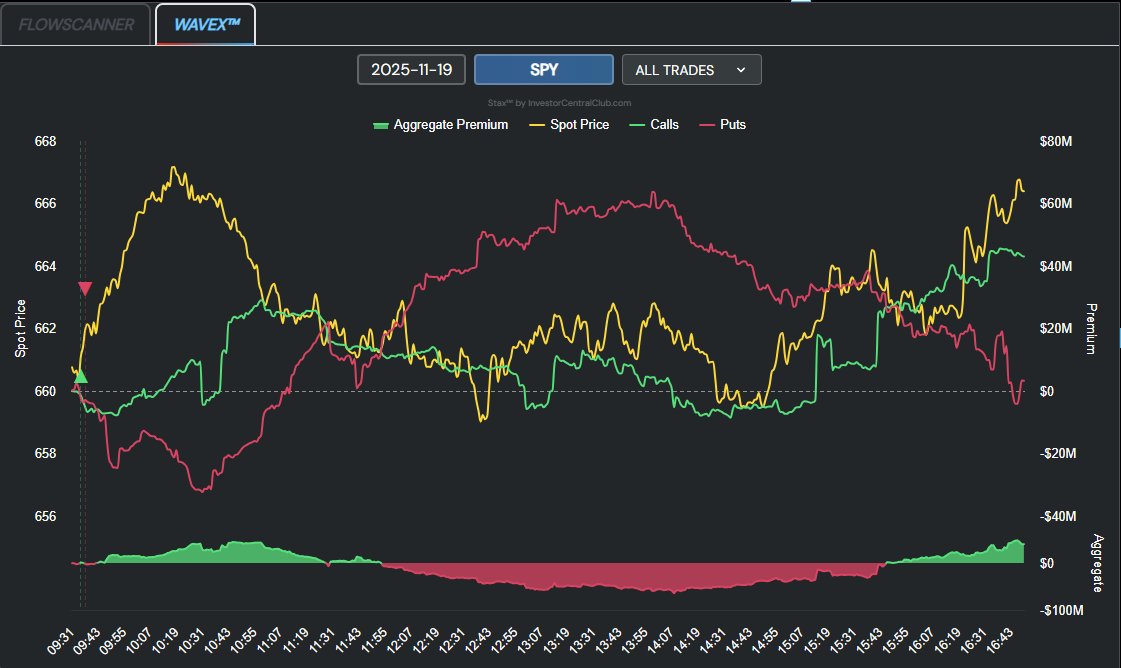The image size is (1121, 668).
Task: Switch to the FLOWSCANNER tab
Action: tap(77, 24)
